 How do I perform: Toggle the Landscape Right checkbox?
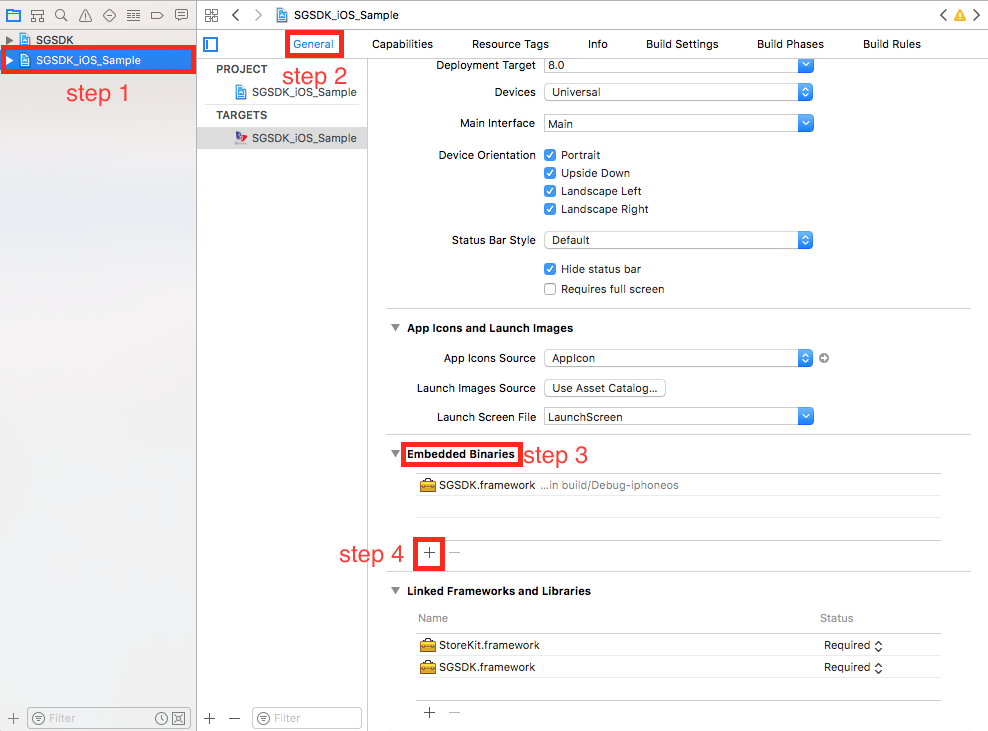point(550,209)
